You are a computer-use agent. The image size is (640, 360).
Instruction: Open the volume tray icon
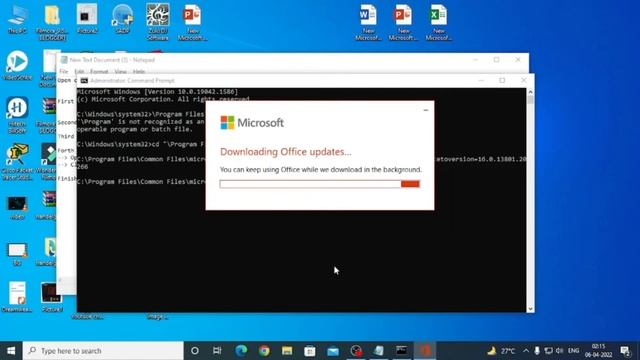560,351
